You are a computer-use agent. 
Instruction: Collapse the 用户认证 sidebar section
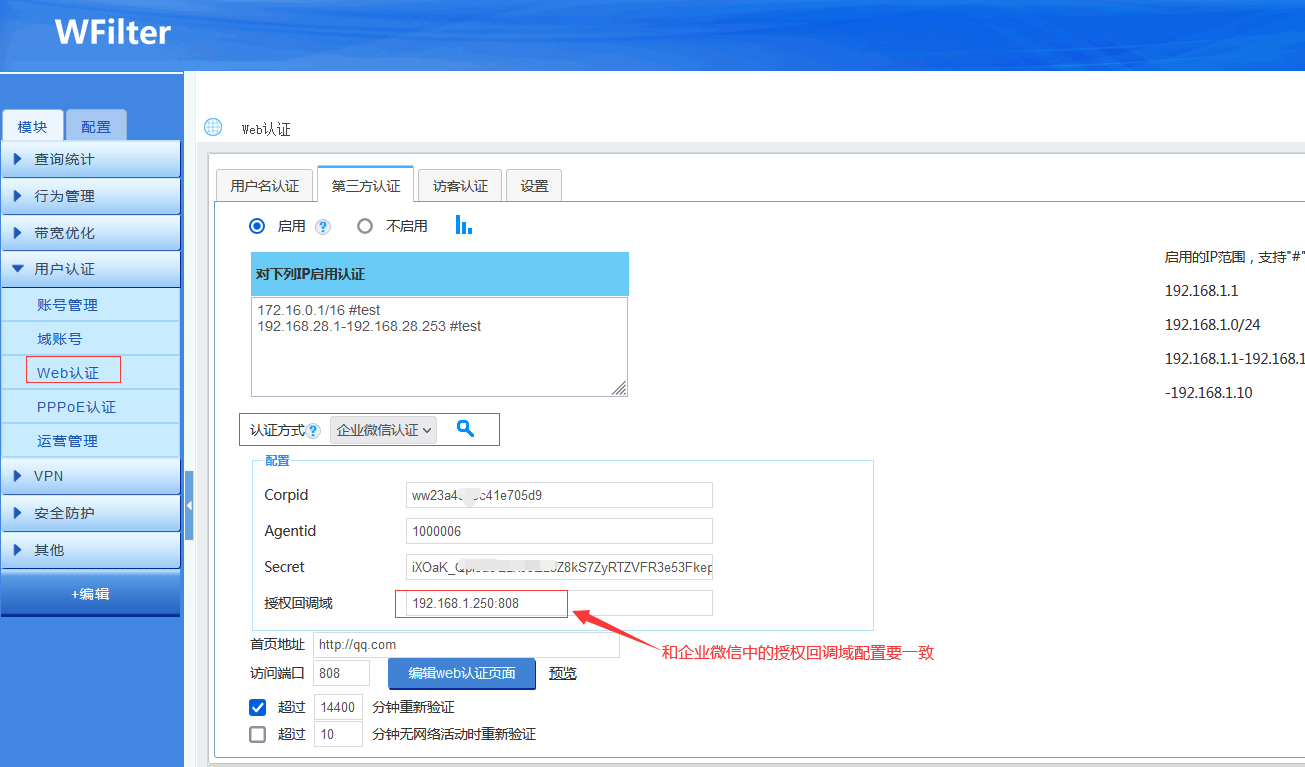90,269
